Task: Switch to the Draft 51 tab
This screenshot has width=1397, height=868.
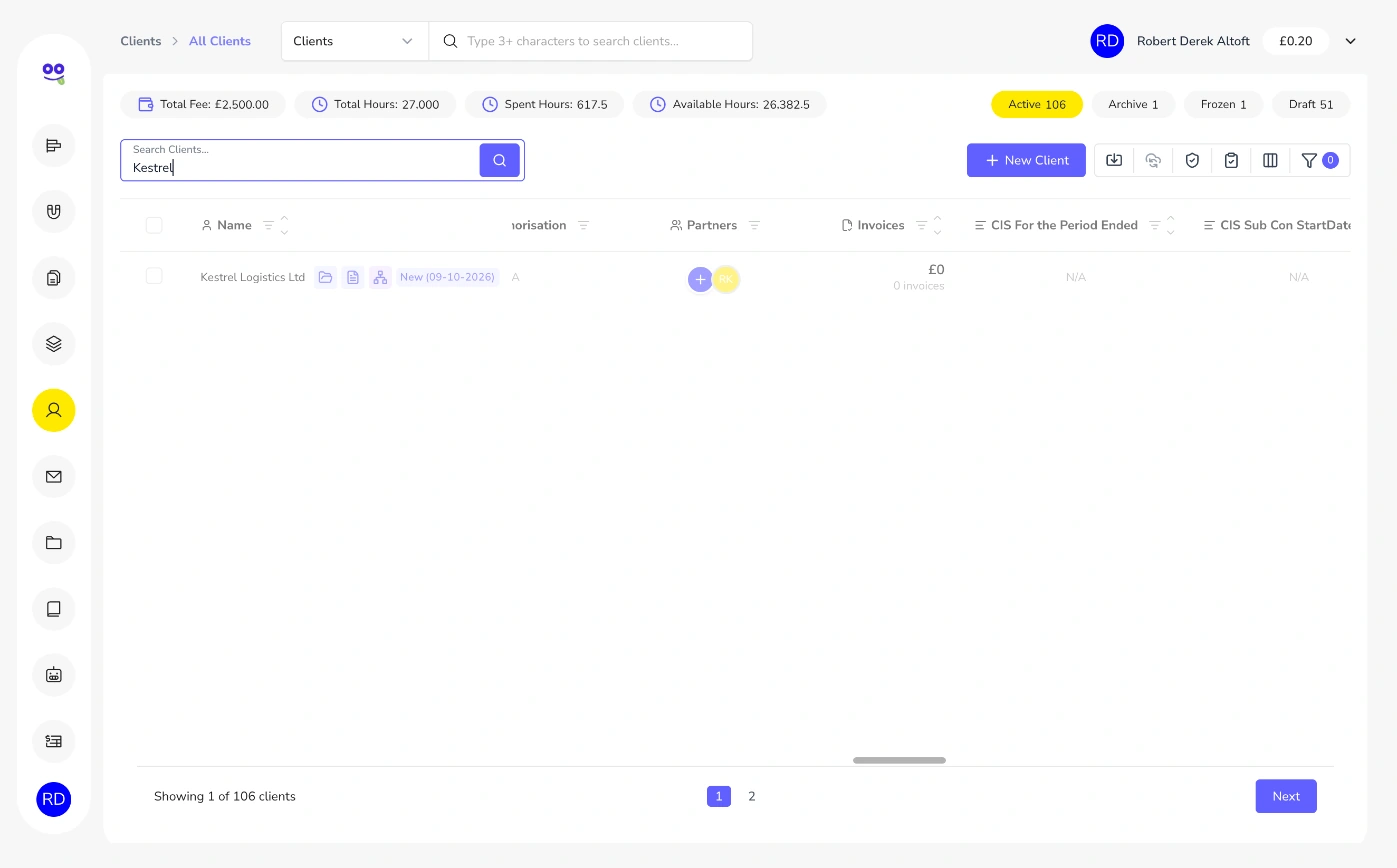Action: [1311, 104]
